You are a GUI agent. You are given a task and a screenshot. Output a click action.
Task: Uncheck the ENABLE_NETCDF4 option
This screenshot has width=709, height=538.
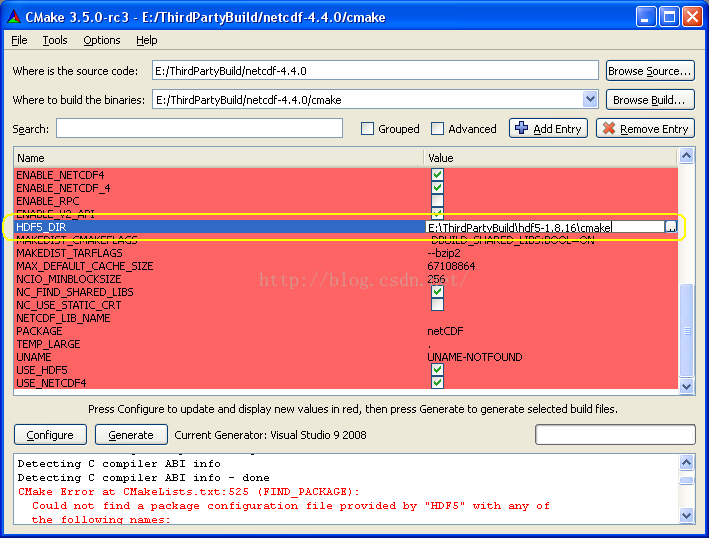437,175
